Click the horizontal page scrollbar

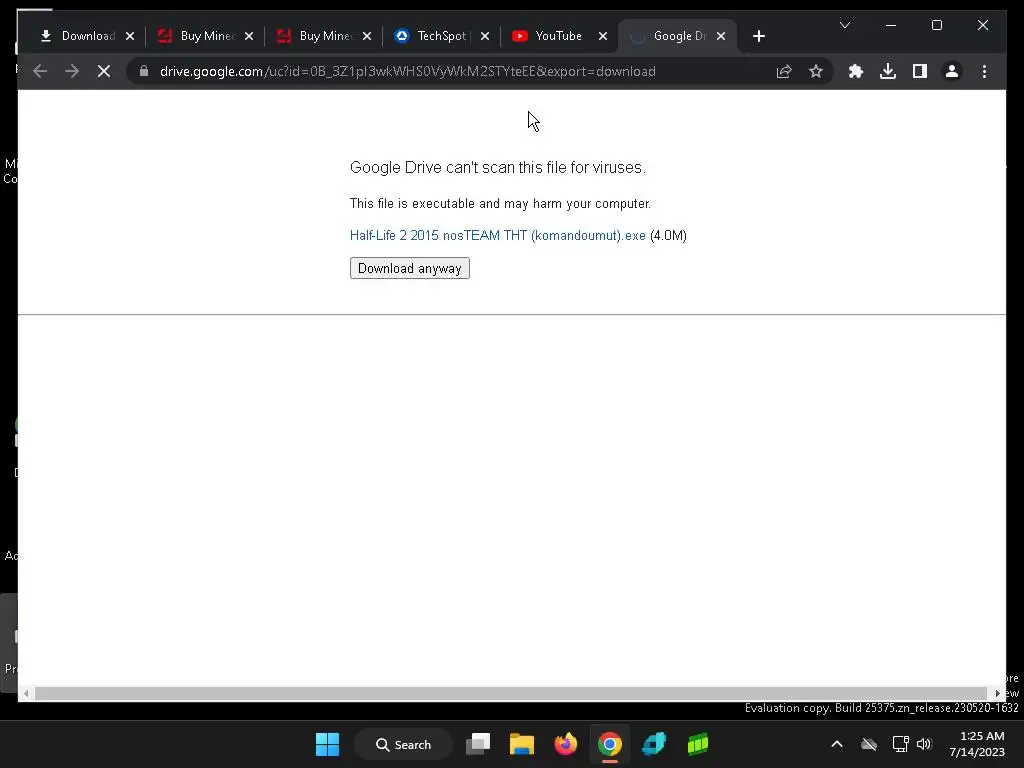(511, 694)
